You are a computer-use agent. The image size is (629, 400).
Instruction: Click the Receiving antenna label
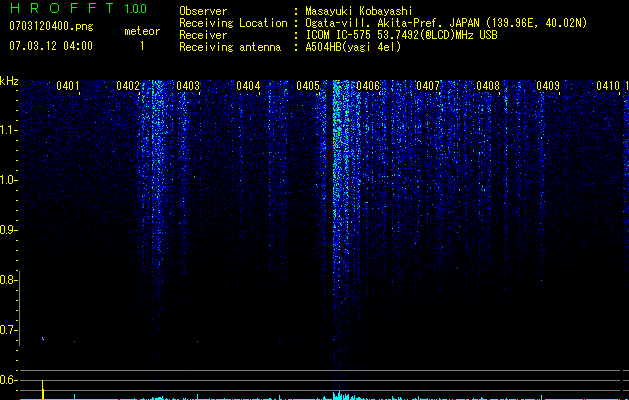(x=230, y=47)
